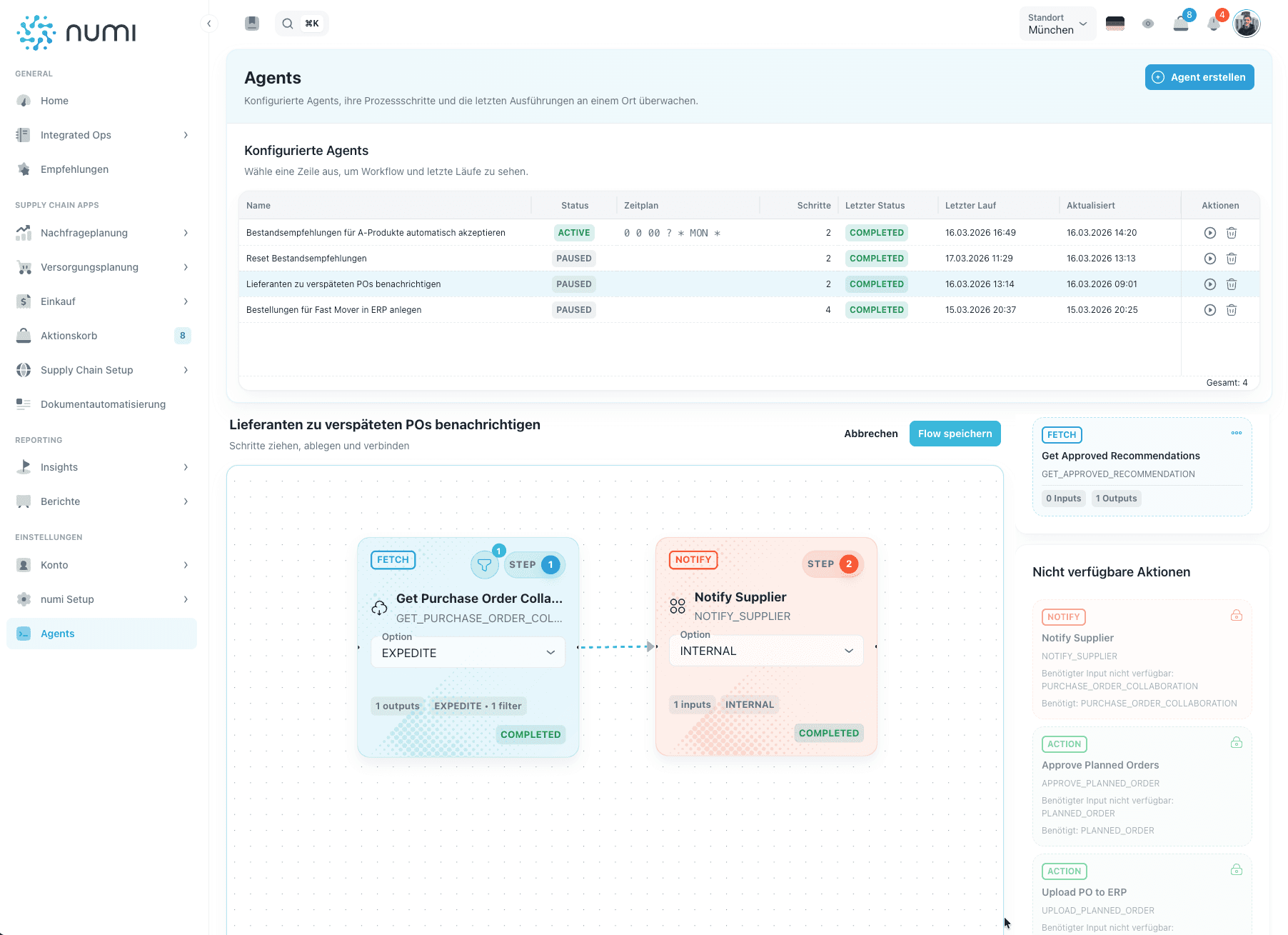
Task: Open the filter icon on Step 1
Action: [484, 565]
